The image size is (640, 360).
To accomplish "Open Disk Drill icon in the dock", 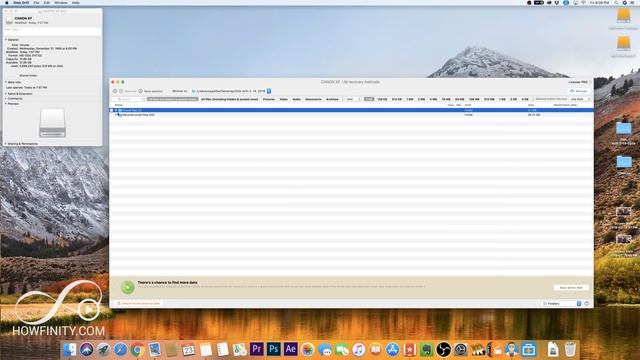I will (x=511, y=350).
